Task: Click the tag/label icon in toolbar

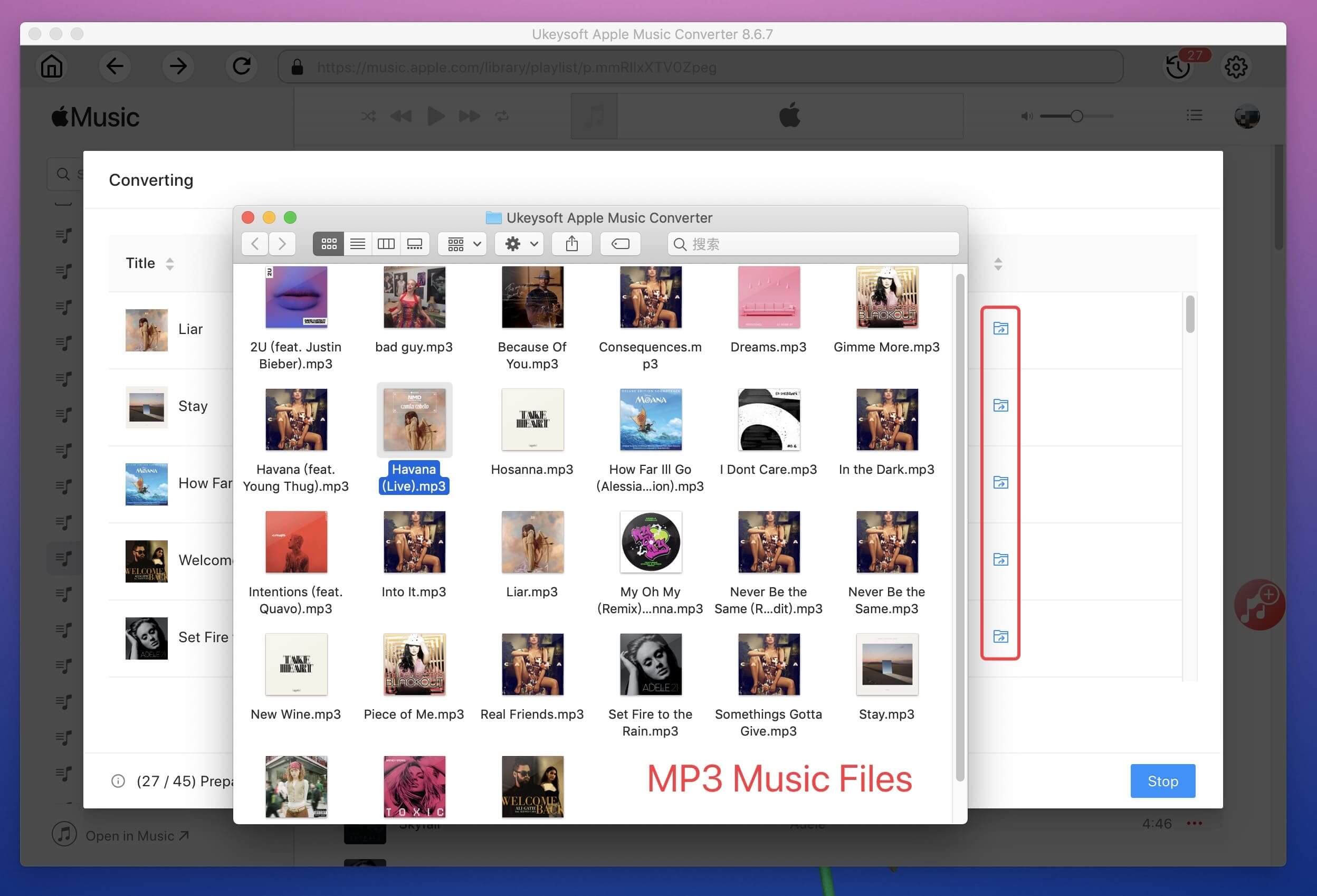Action: click(x=620, y=243)
